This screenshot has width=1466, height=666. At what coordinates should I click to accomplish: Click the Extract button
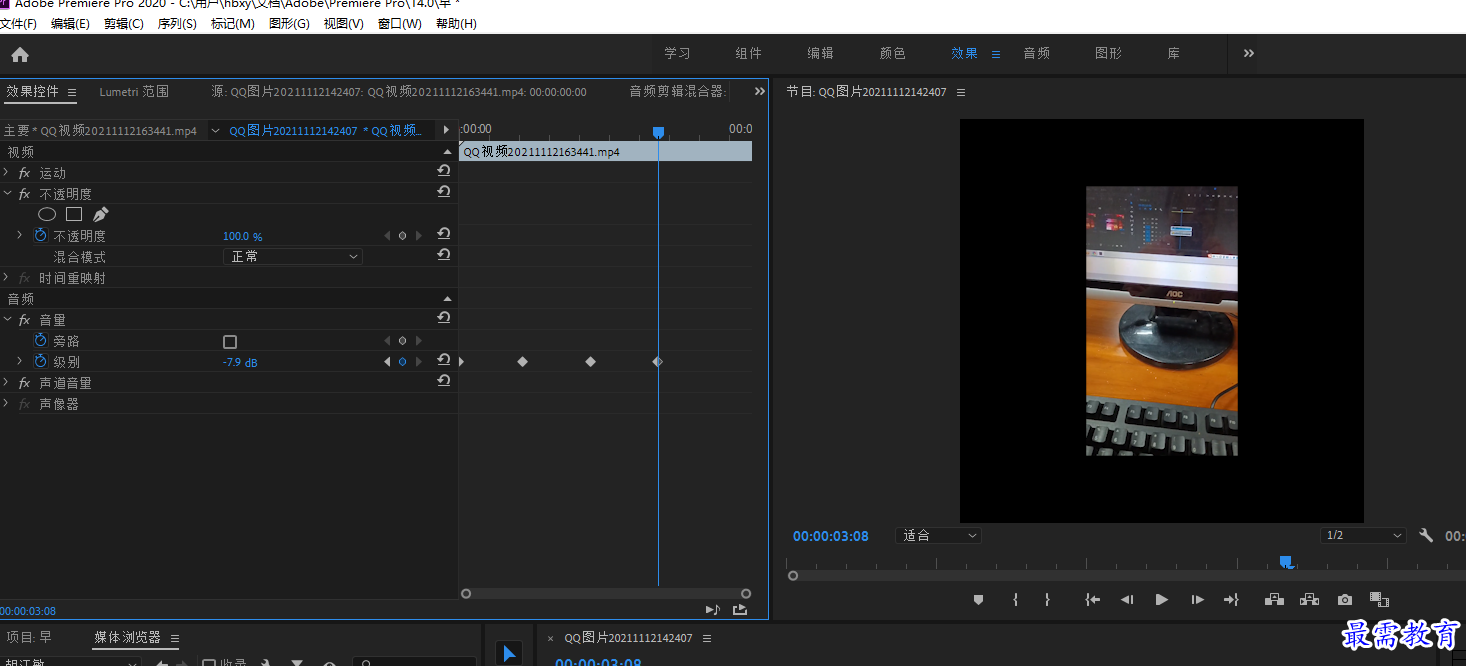point(1309,600)
